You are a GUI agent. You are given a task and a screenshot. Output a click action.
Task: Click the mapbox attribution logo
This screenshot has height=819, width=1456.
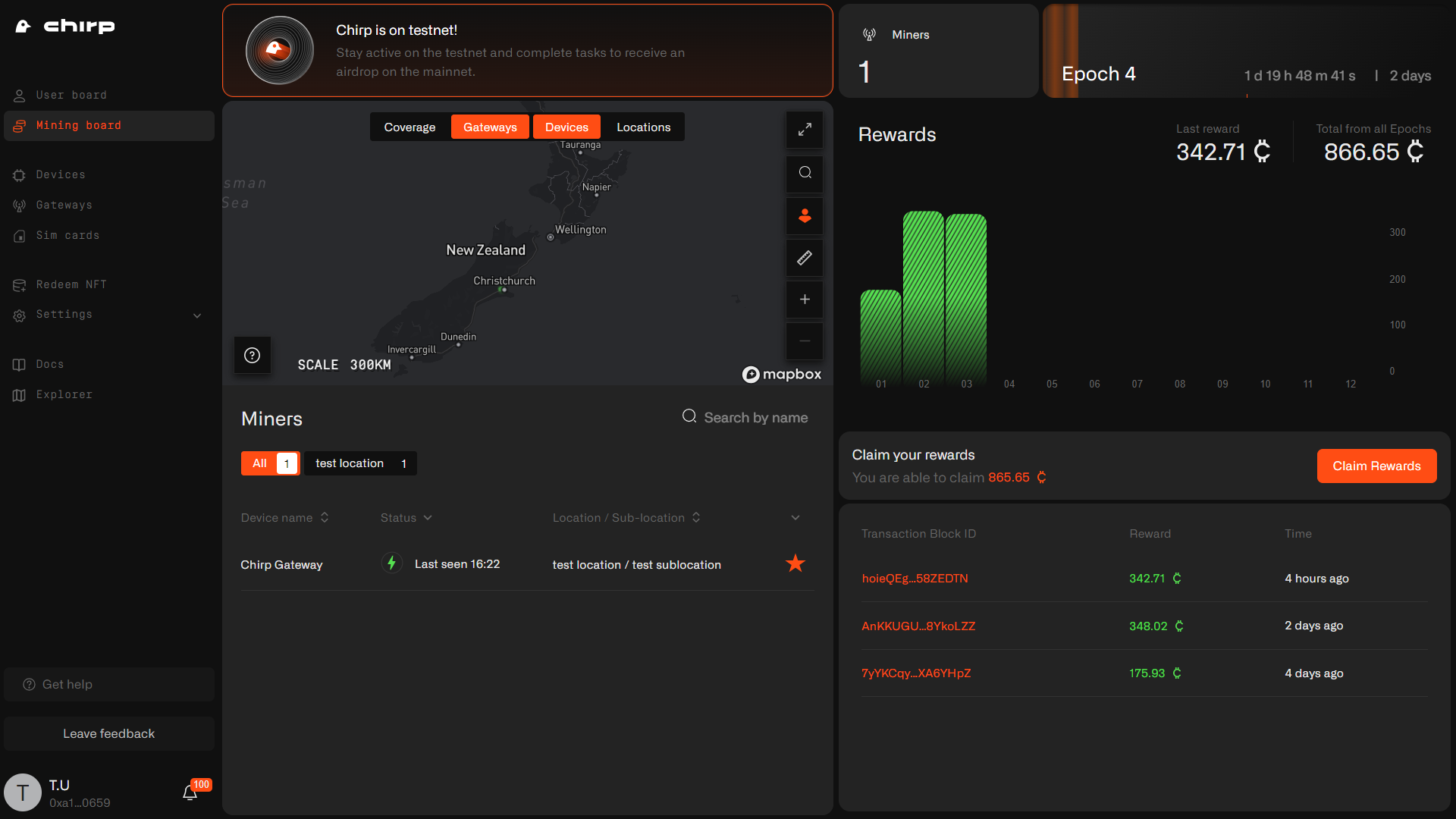tap(781, 374)
